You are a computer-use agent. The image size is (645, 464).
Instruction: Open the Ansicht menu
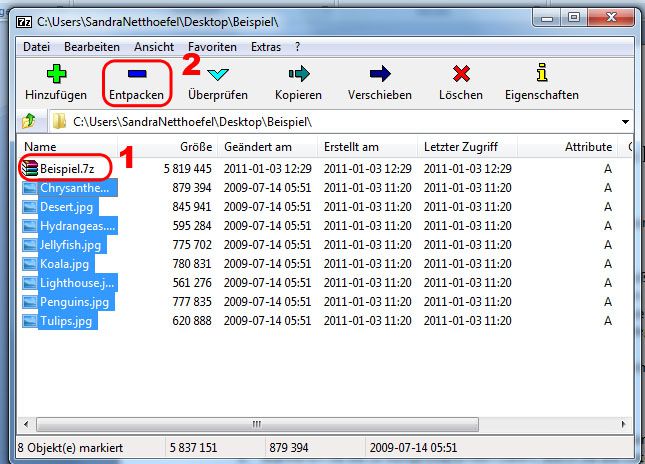pos(154,47)
